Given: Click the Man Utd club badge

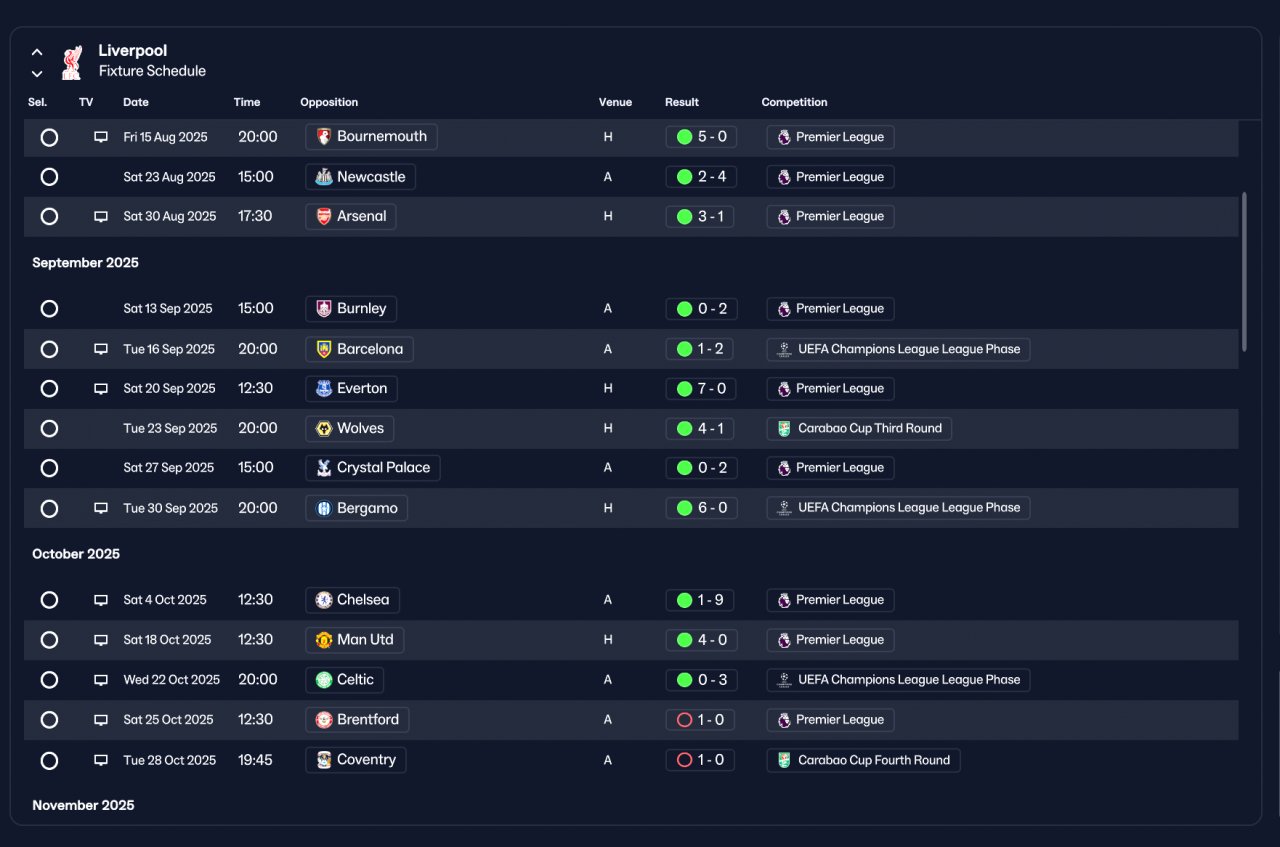Looking at the screenshot, I should 324,640.
